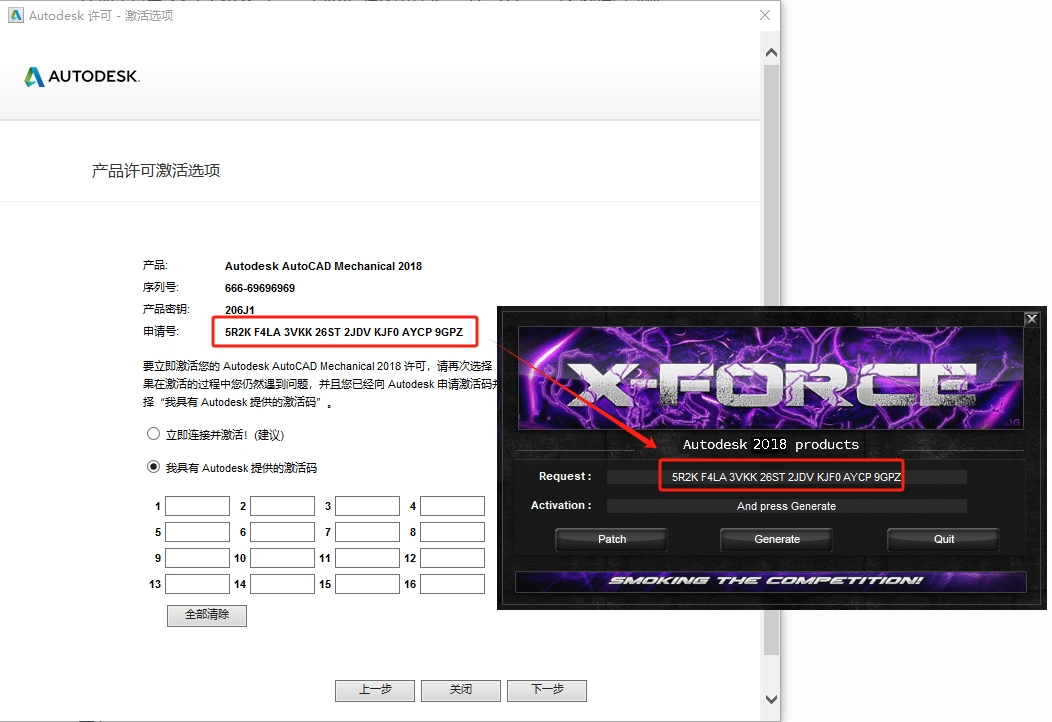1052x722 pixels.
Task: Click serial number 666-69696969
Action: point(260,288)
